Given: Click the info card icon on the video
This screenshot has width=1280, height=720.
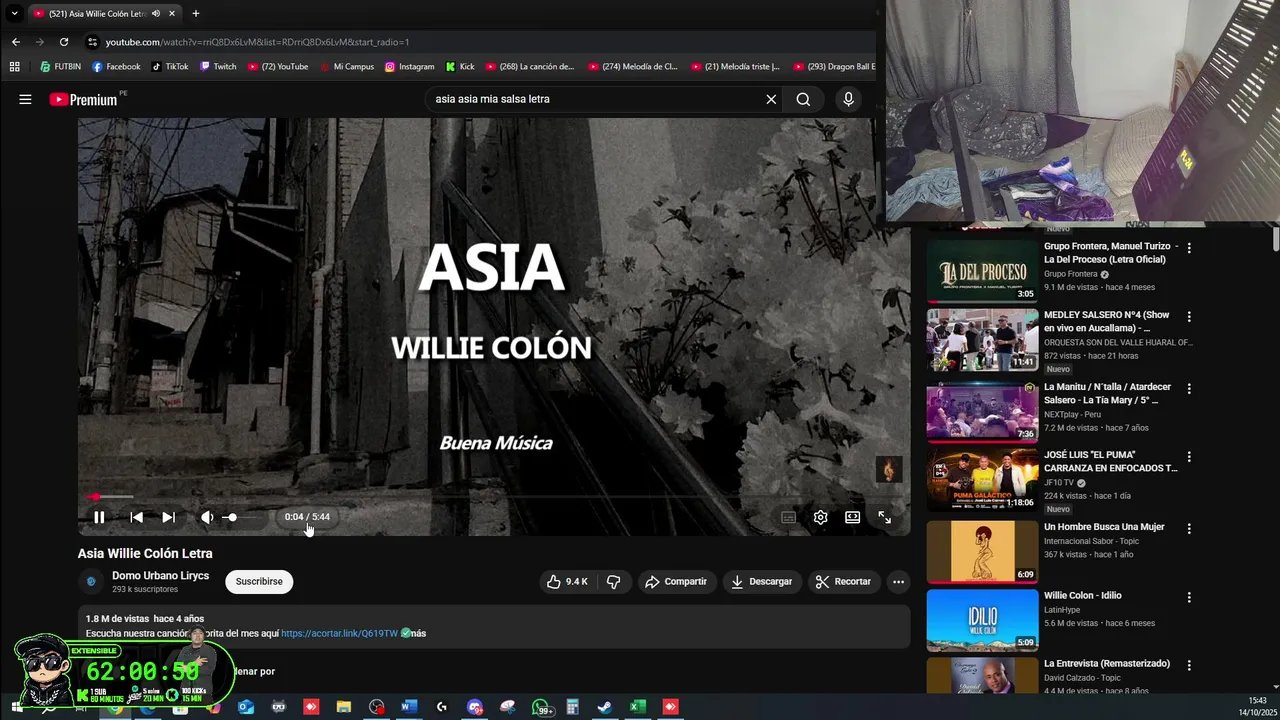Looking at the screenshot, I should tap(888, 469).
